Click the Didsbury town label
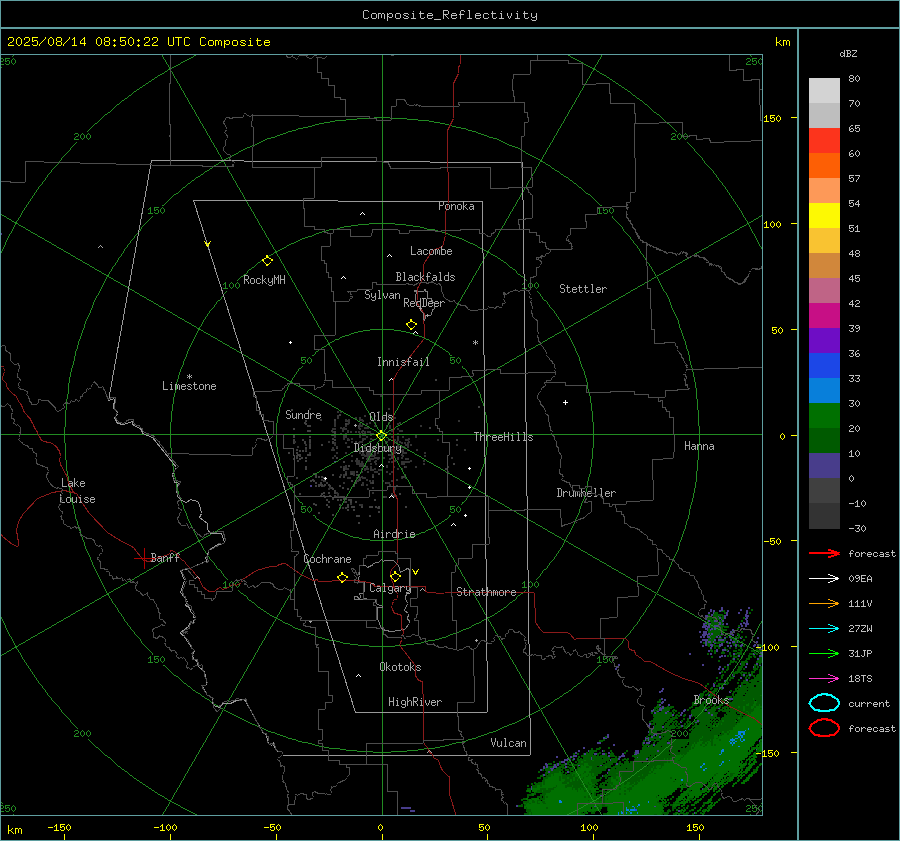 click(x=378, y=448)
